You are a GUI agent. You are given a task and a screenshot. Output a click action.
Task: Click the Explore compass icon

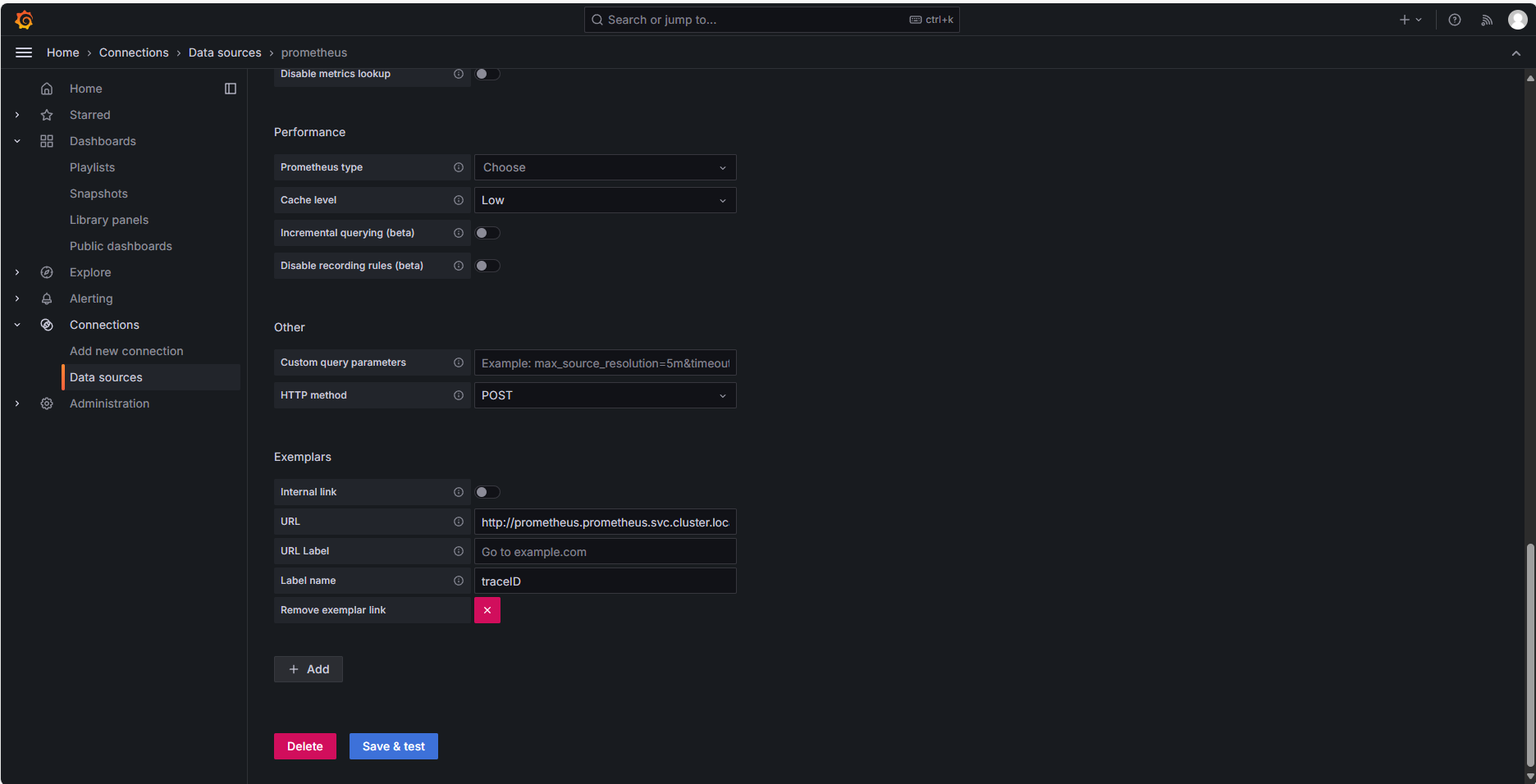(47, 272)
